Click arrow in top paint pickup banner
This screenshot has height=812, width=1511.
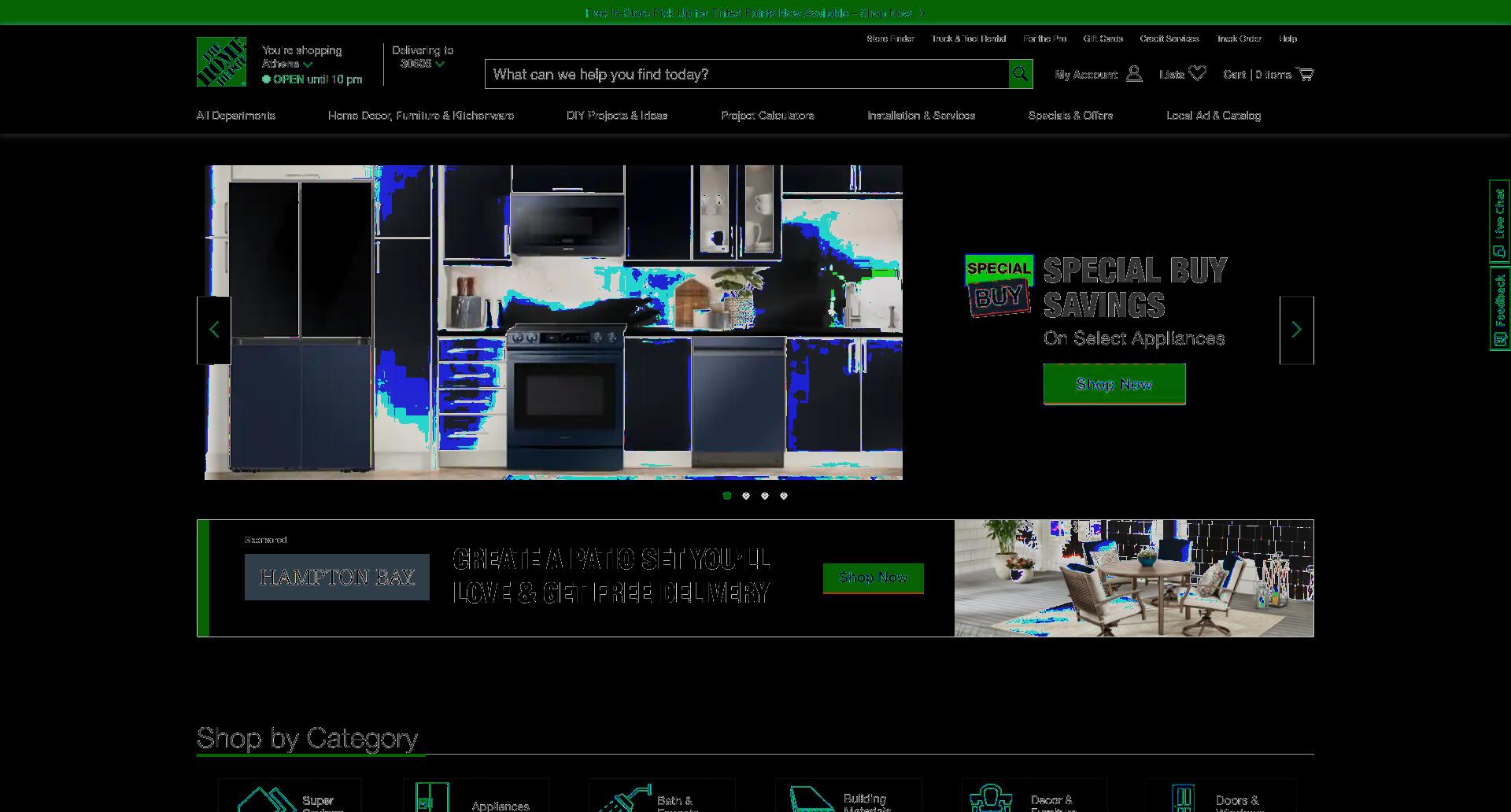(x=922, y=13)
